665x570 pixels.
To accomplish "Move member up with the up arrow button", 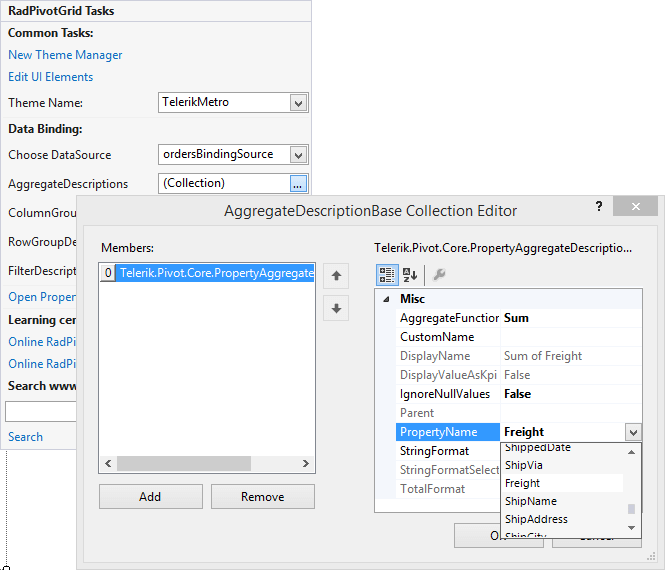I will pyautogui.click(x=336, y=276).
